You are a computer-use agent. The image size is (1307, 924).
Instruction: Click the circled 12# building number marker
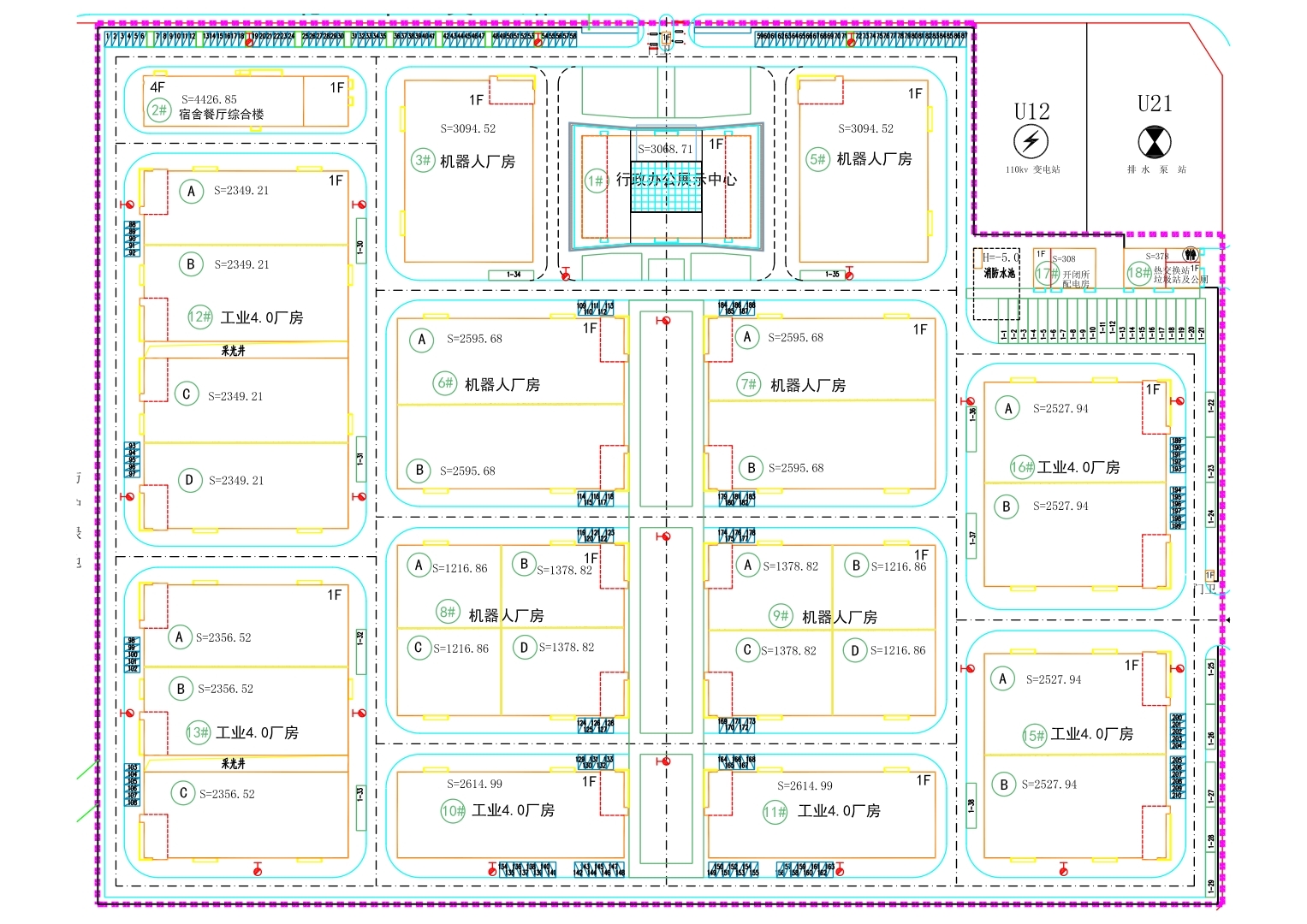pyautogui.click(x=199, y=317)
